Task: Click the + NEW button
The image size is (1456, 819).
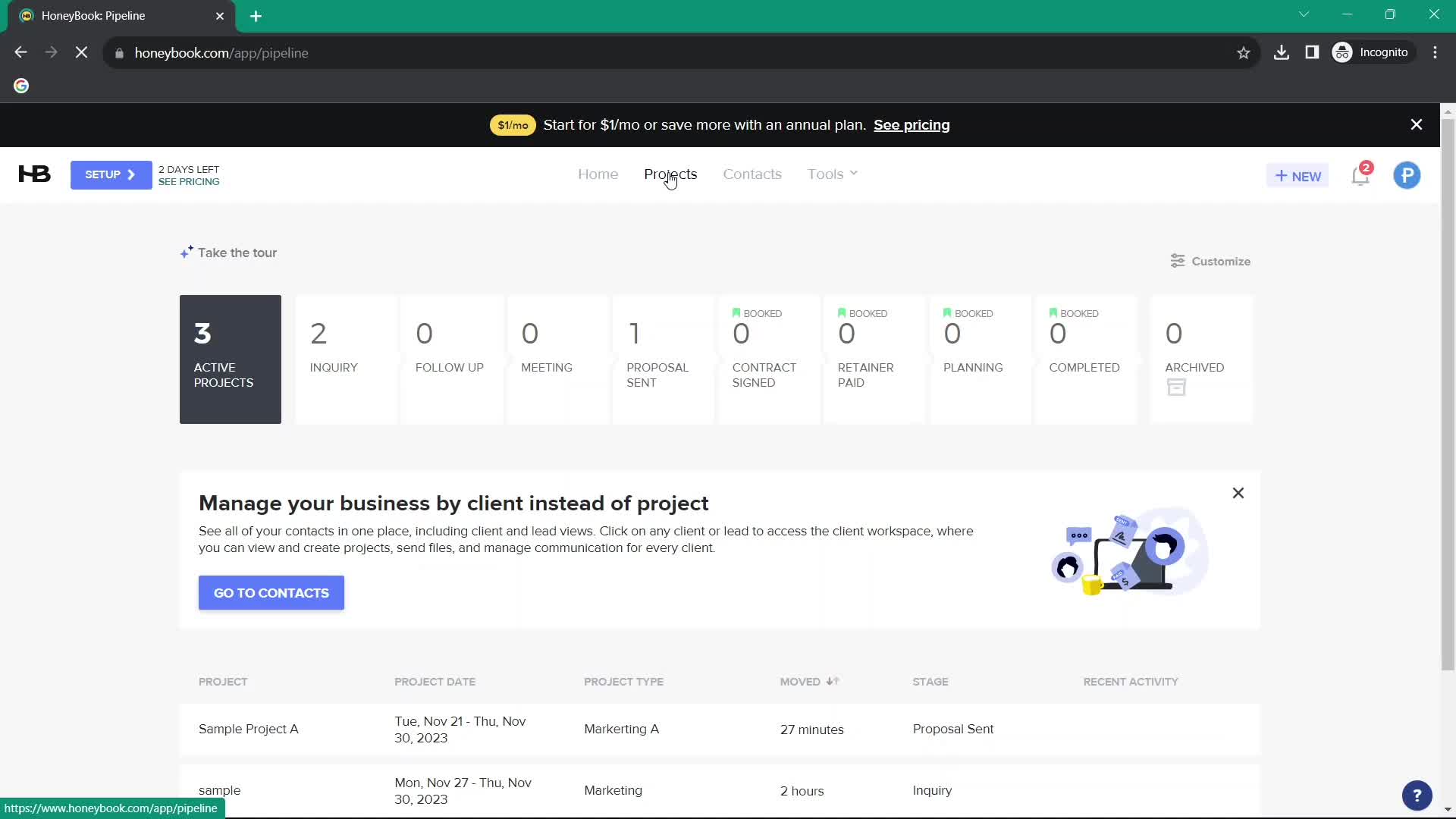Action: pyautogui.click(x=1298, y=176)
